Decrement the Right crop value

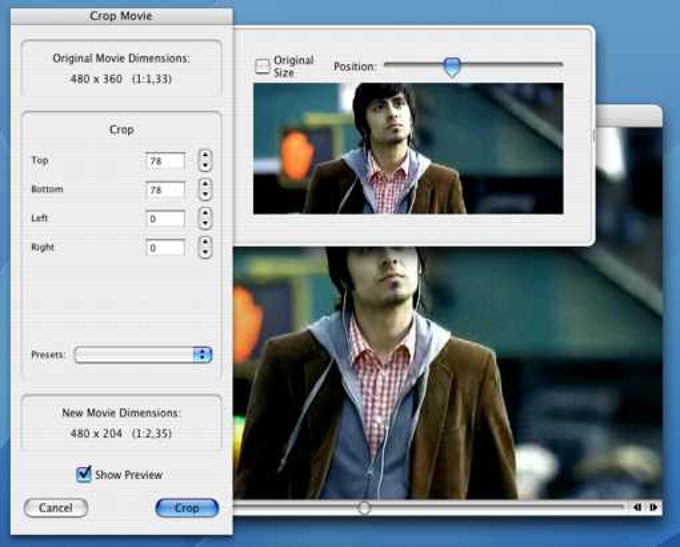[205, 253]
